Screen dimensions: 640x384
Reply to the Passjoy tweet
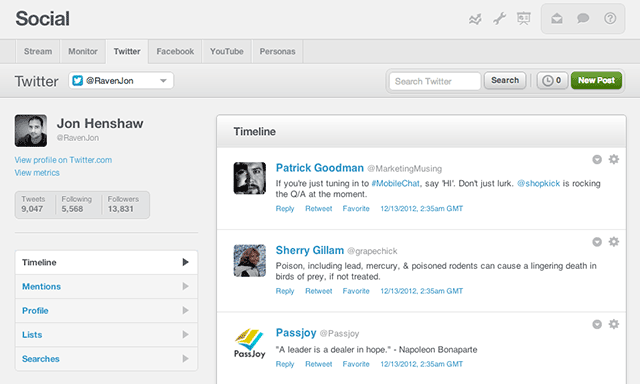point(285,364)
